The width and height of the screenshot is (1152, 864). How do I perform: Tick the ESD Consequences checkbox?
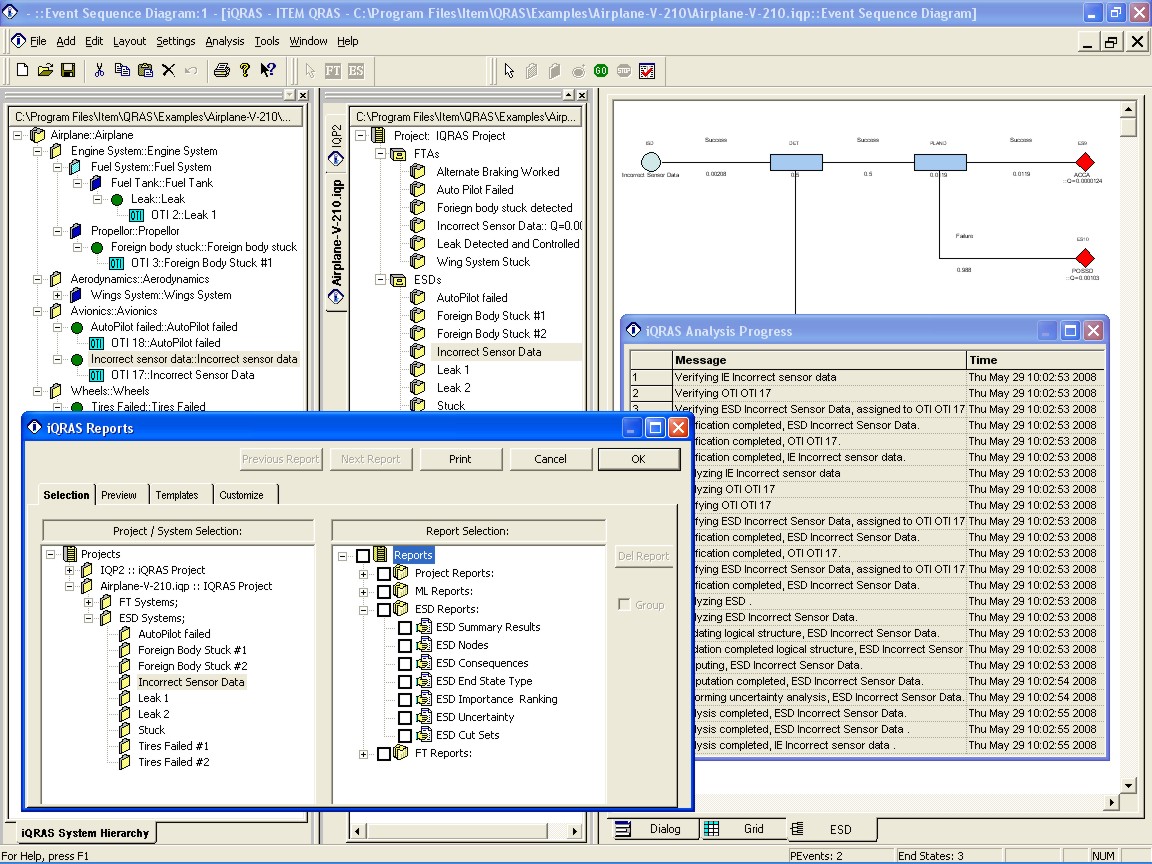405,663
